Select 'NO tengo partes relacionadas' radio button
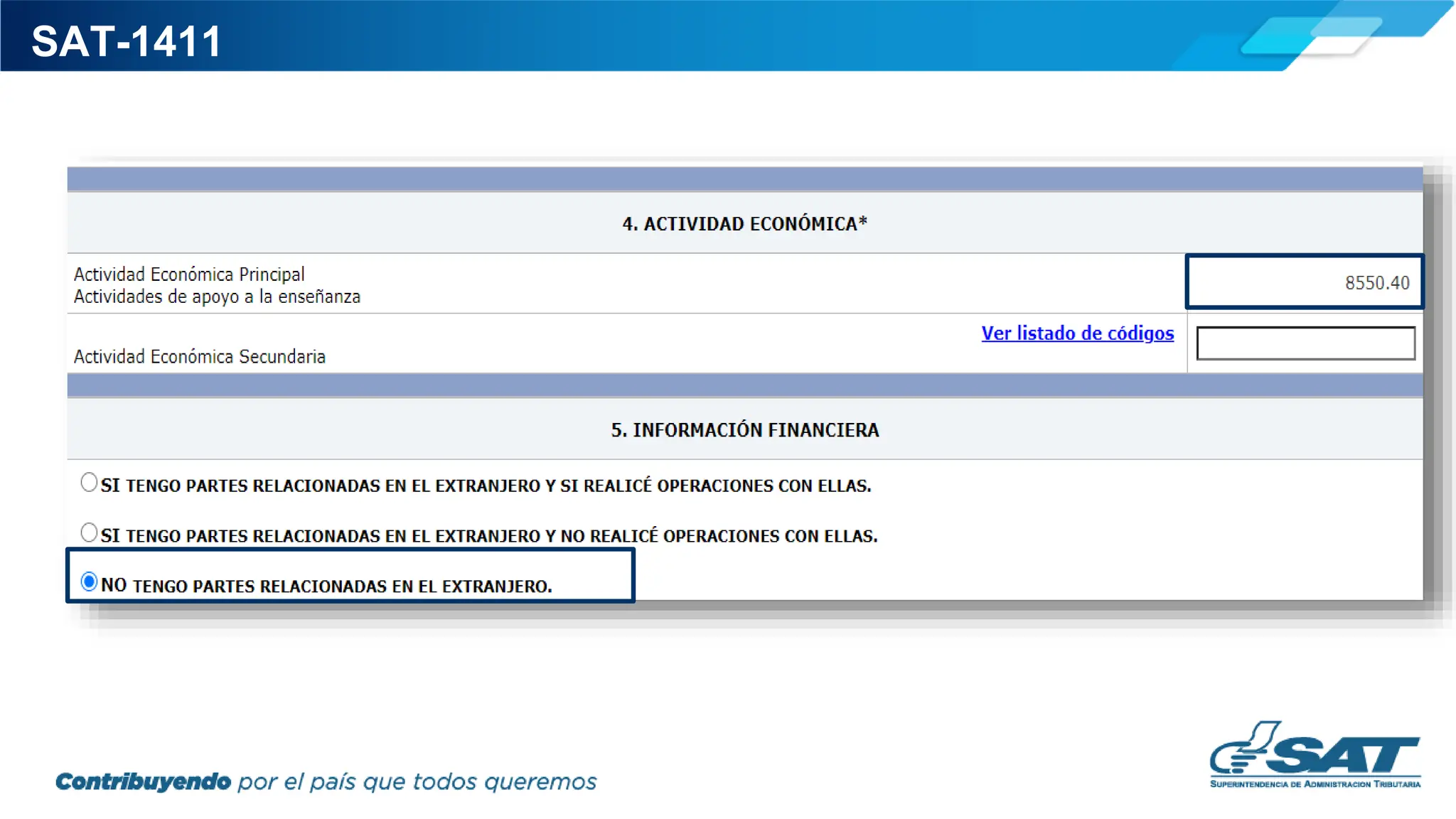 click(x=89, y=582)
